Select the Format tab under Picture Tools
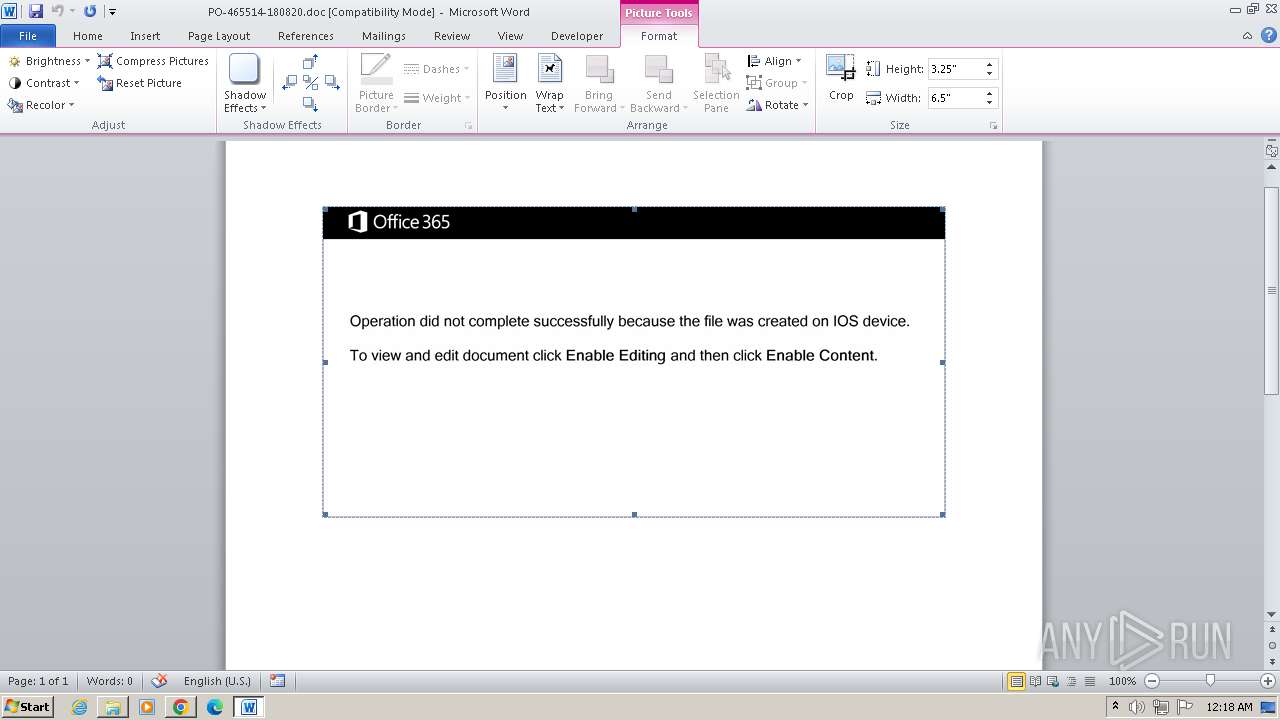Viewport: 1280px width, 720px height. pos(659,36)
